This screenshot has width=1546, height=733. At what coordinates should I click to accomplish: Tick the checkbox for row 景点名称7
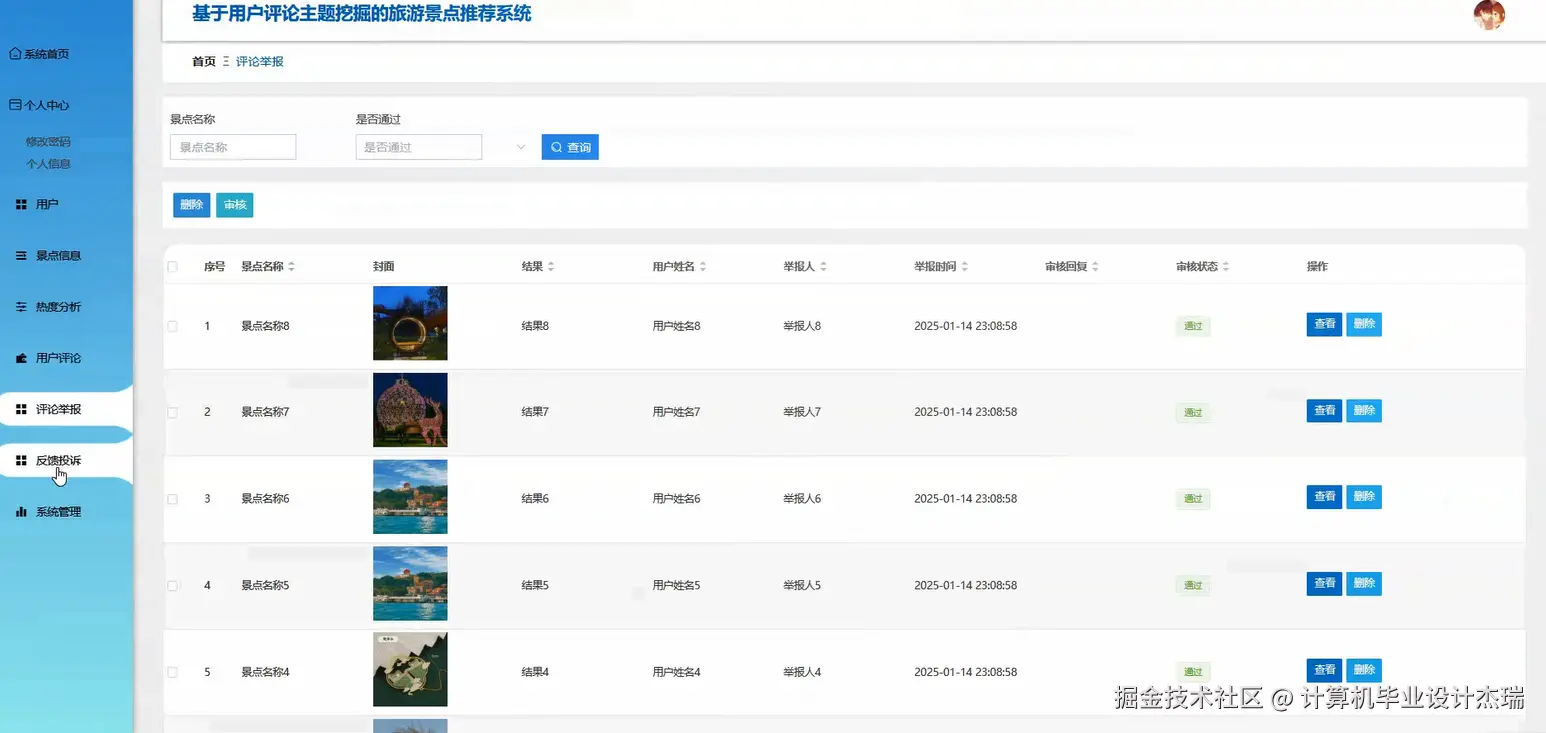click(173, 412)
